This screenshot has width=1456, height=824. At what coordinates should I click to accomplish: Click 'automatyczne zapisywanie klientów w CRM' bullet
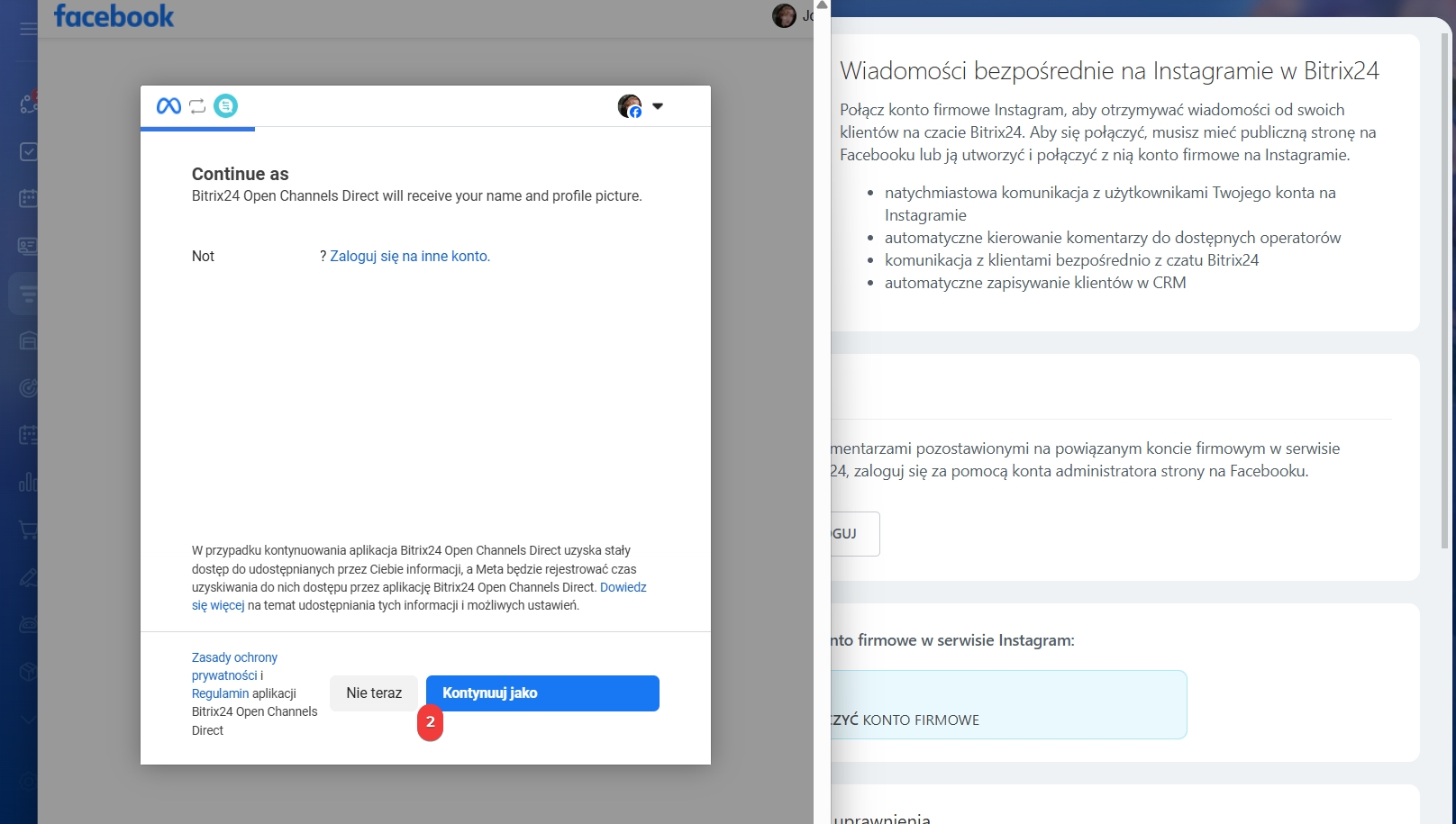pos(1035,283)
